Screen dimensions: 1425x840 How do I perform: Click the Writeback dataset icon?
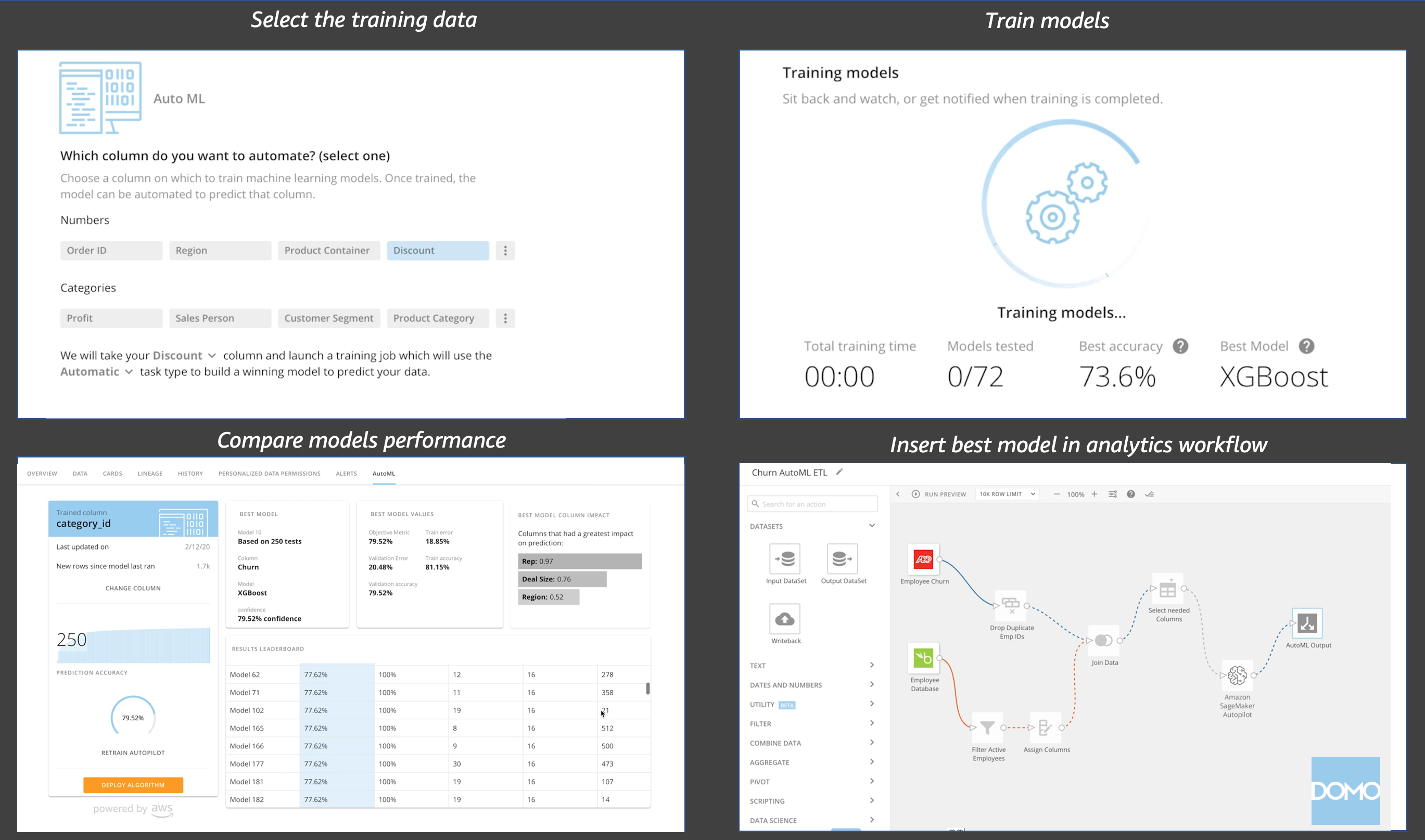click(784, 619)
